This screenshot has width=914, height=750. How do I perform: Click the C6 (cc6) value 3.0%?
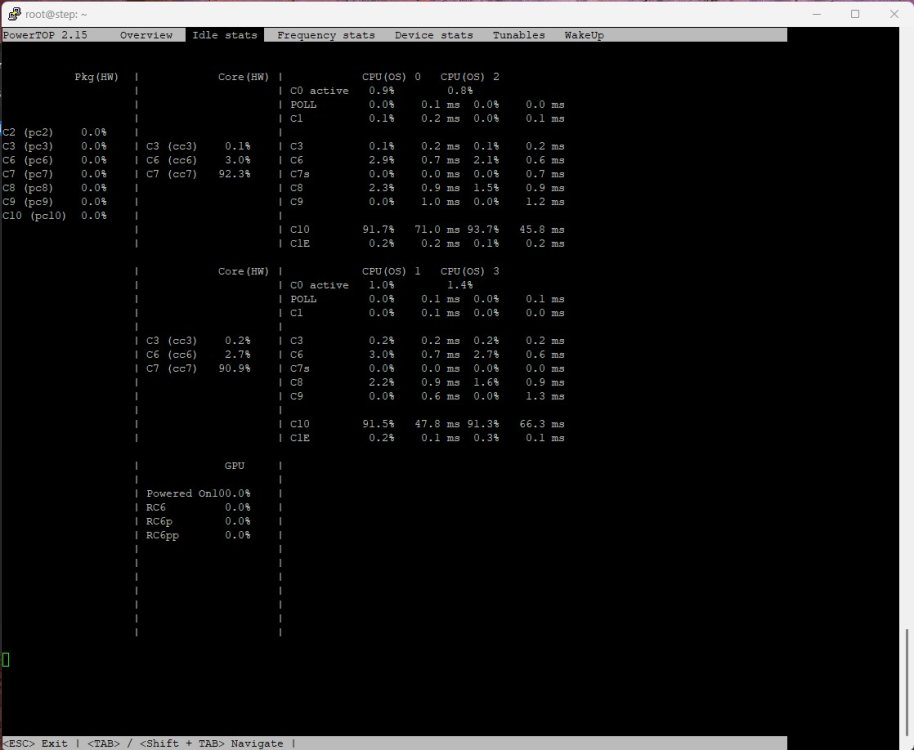(238, 160)
